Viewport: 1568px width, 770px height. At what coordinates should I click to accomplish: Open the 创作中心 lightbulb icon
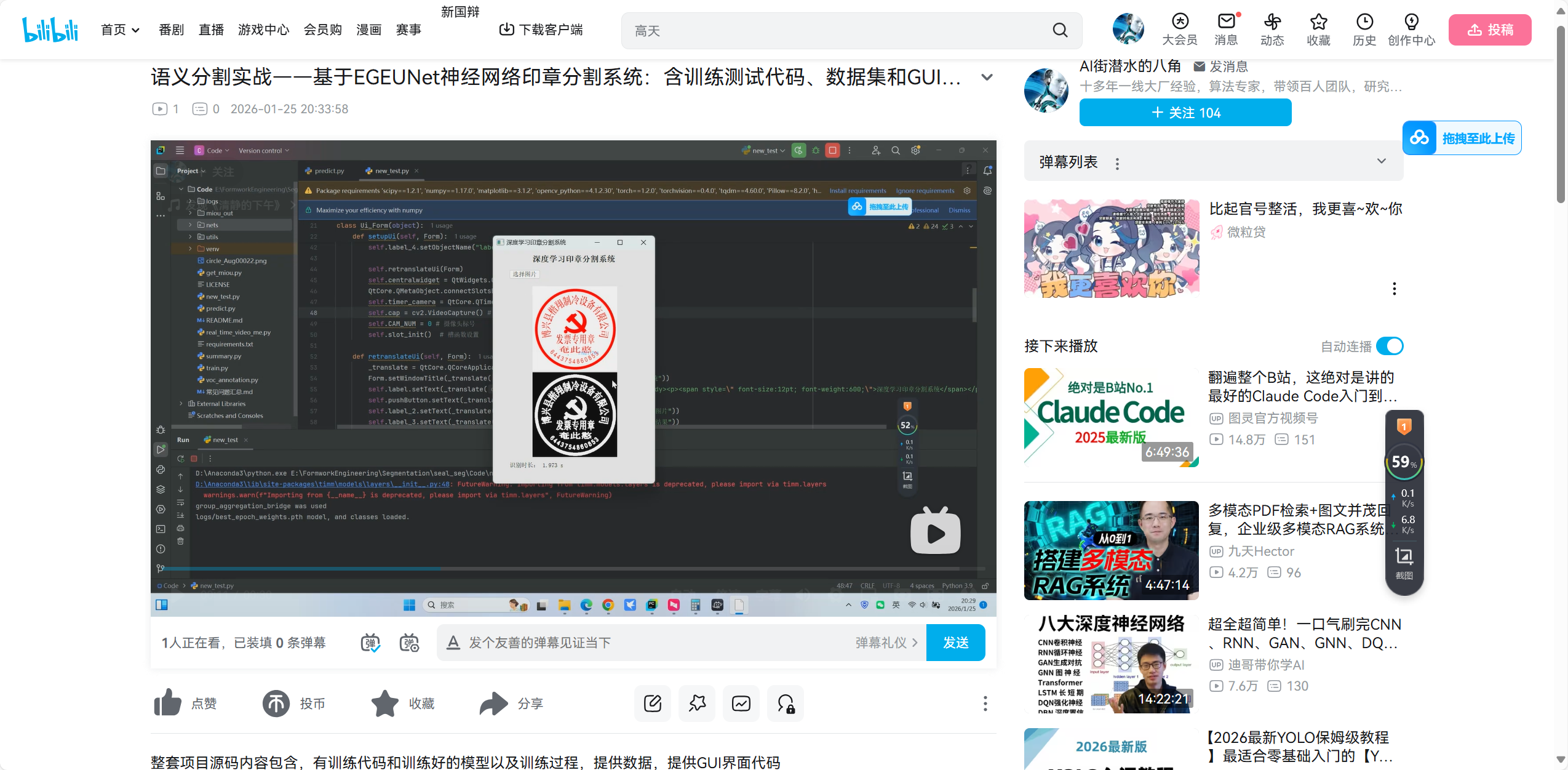[1411, 22]
